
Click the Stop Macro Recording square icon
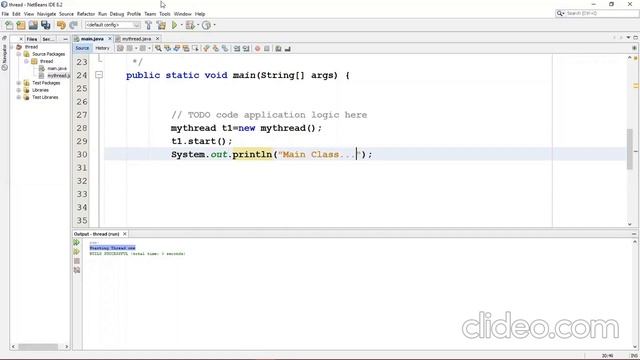(267, 49)
